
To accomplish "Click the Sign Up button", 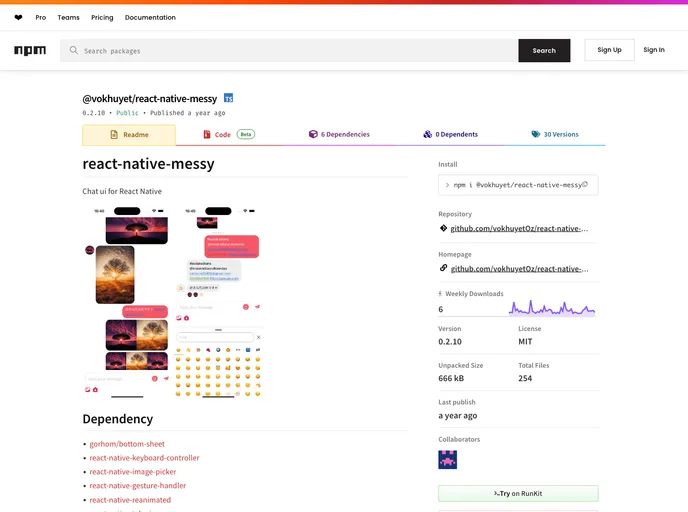I will (x=609, y=50).
